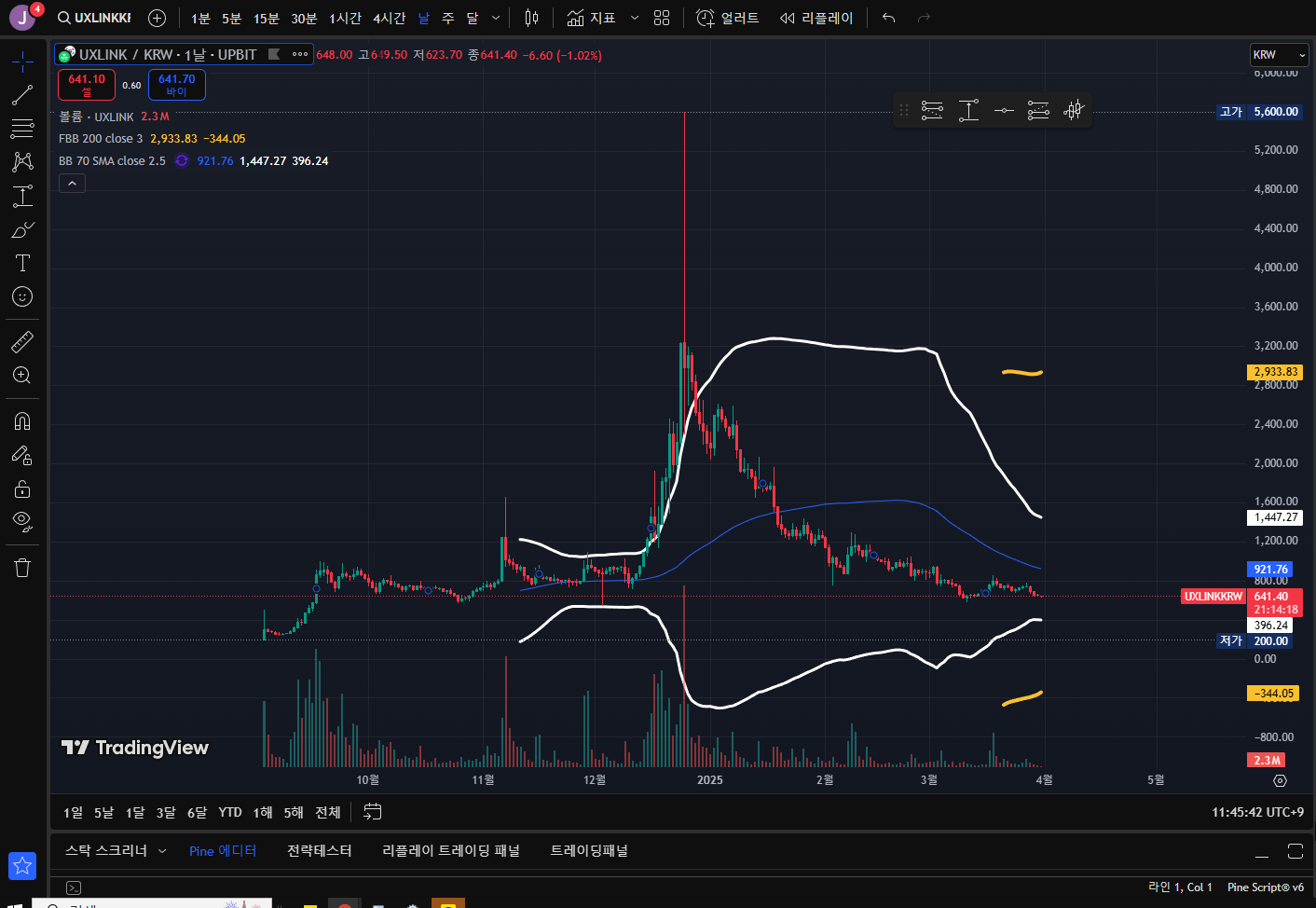Click the blue 641.70 바이 buy button
The height and width of the screenshot is (908, 1316).
177,85
